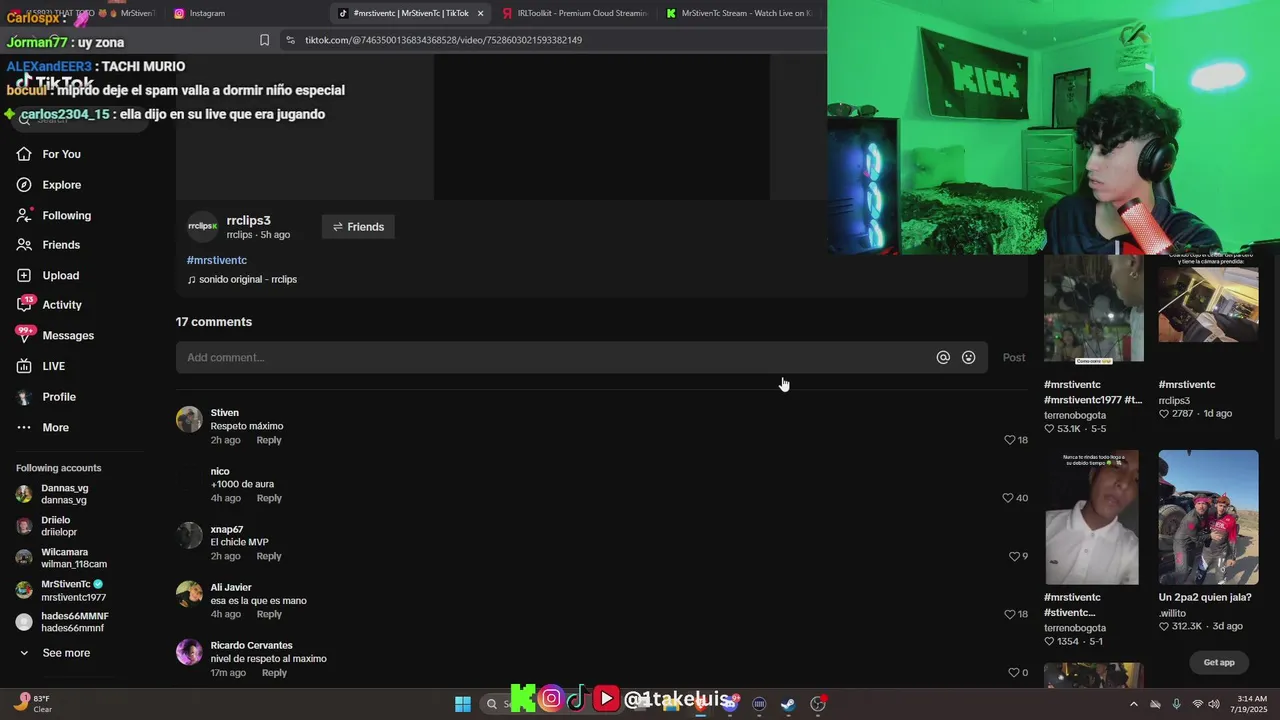Open the emoji picker in comment box
This screenshot has width=1280, height=720.
tap(968, 357)
